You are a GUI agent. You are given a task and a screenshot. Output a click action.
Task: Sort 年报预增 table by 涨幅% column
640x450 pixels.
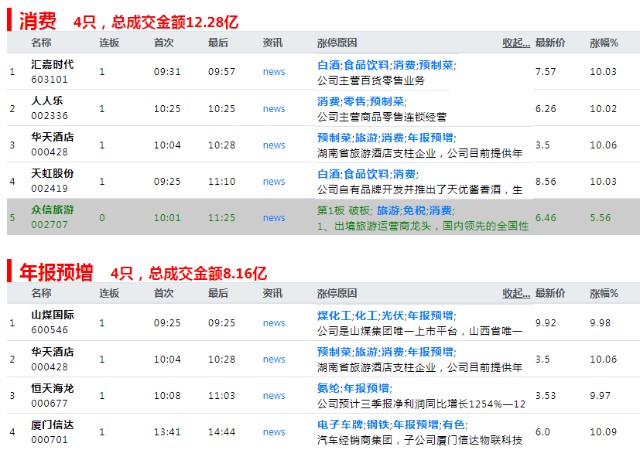pos(604,293)
